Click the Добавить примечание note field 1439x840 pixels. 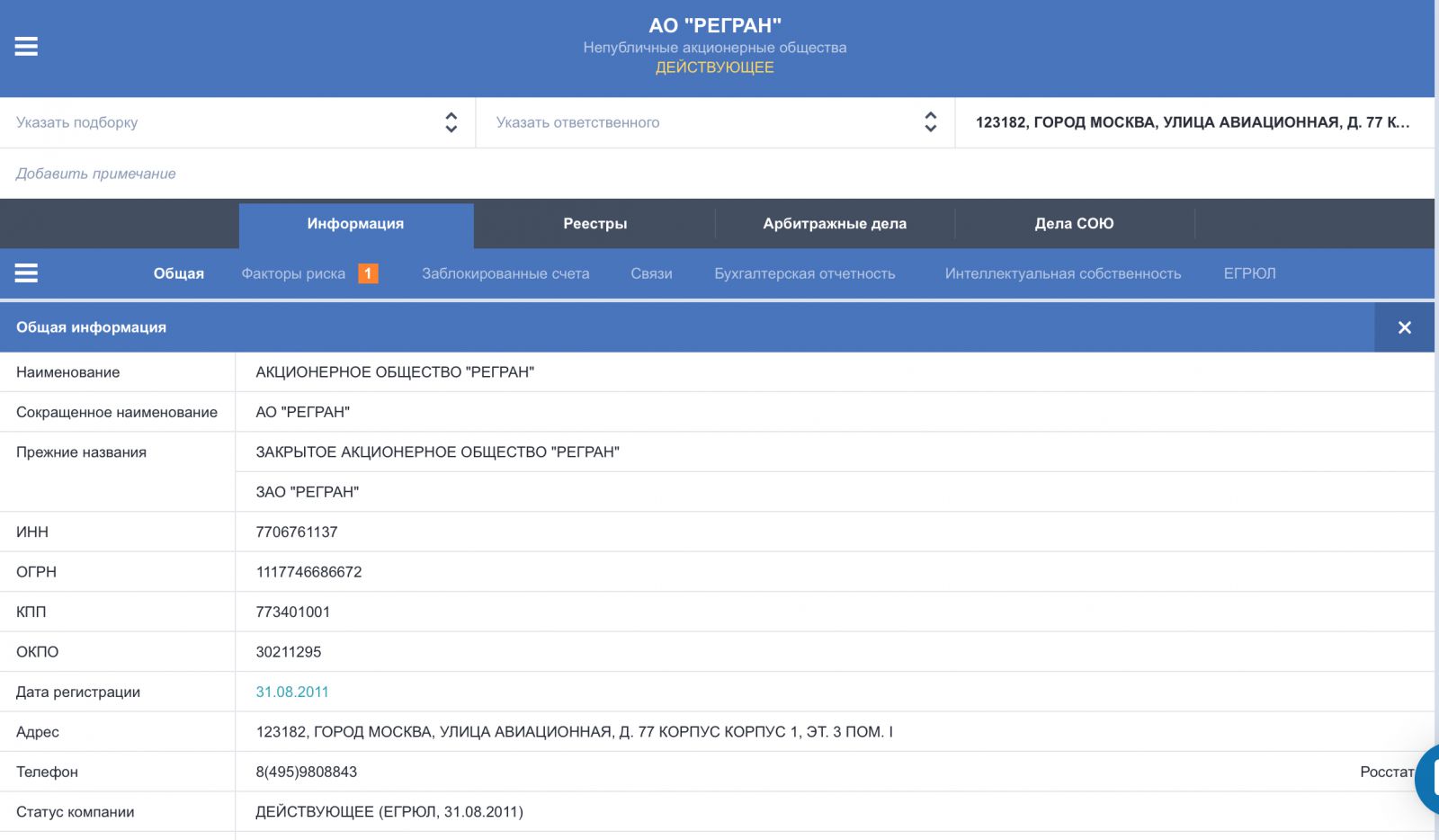[717, 174]
